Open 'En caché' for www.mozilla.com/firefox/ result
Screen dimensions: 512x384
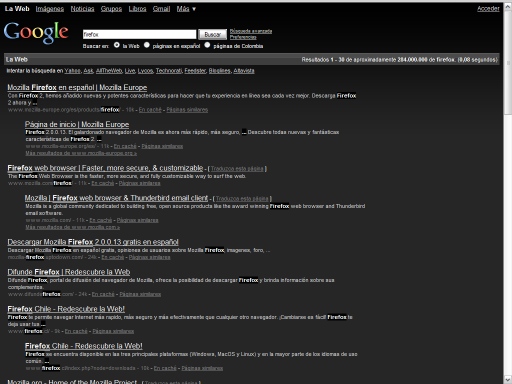(x=103, y=183)
